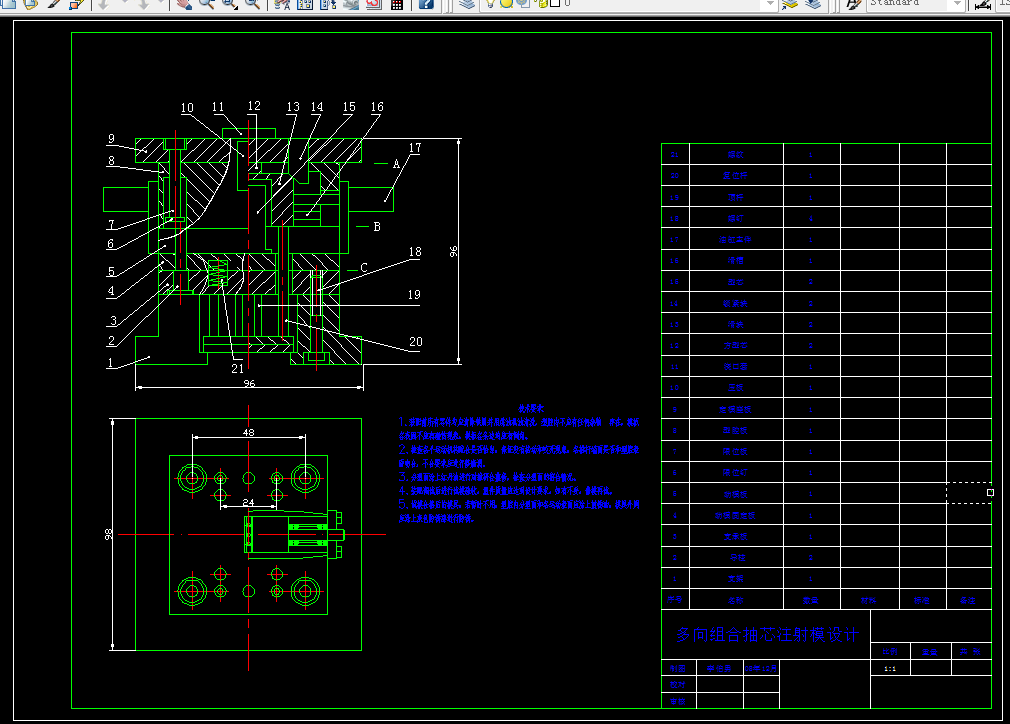The image size is (1010, 724).
Task: Select the section marker letter C
Action: click(x=364, y=268)
